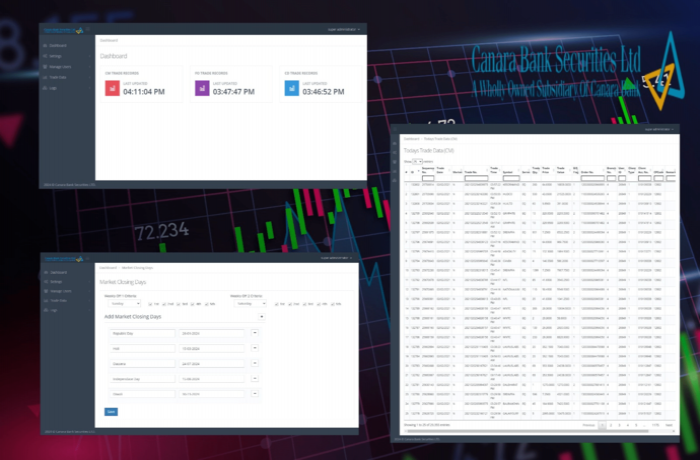The width and height of the screenshot is (700, 460).
Task: Open the super administrator dropdown in the Market Closing Days window
Action: (336, 258)
